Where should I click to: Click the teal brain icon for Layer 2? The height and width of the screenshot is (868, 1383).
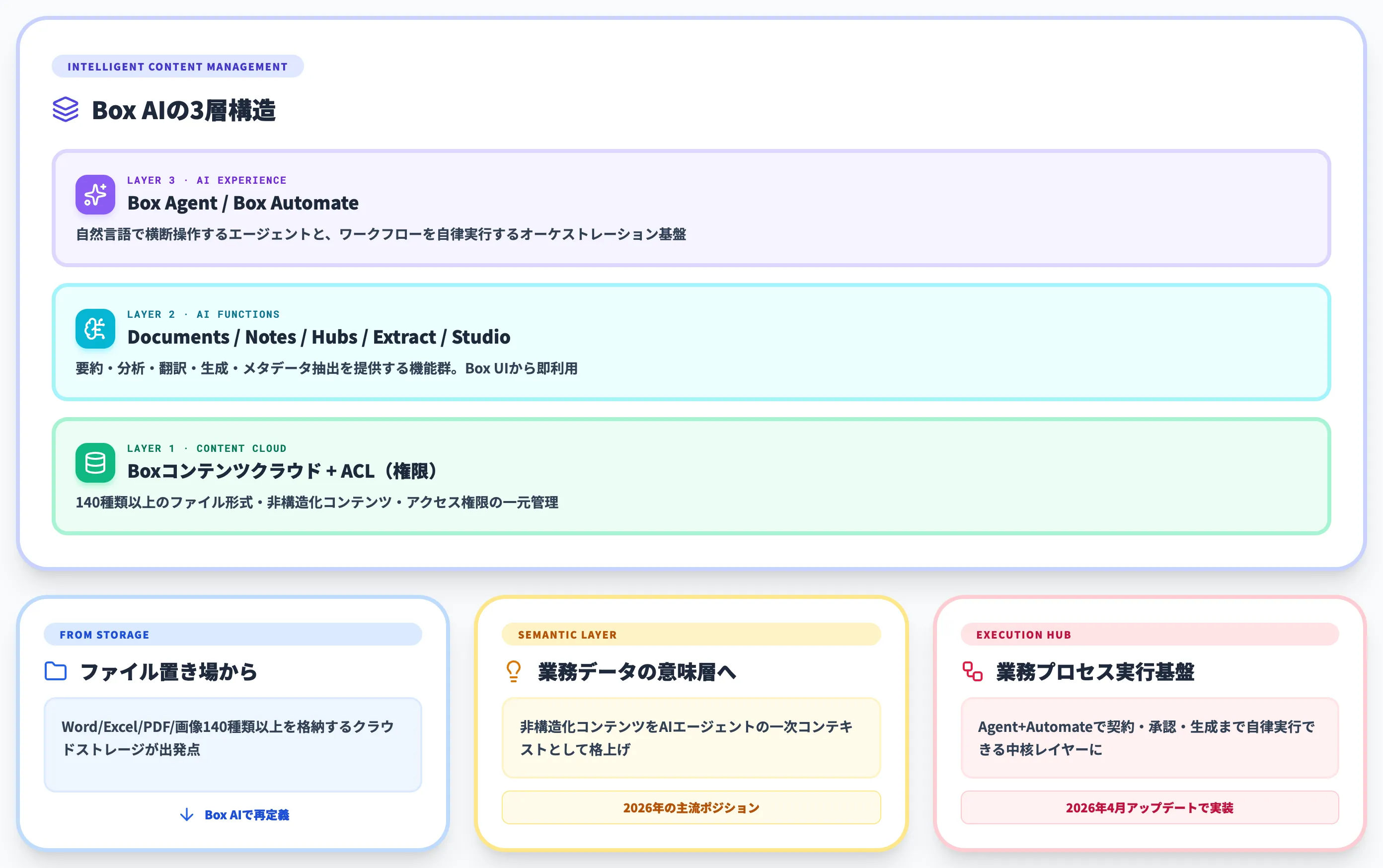[x=95, y=329]
